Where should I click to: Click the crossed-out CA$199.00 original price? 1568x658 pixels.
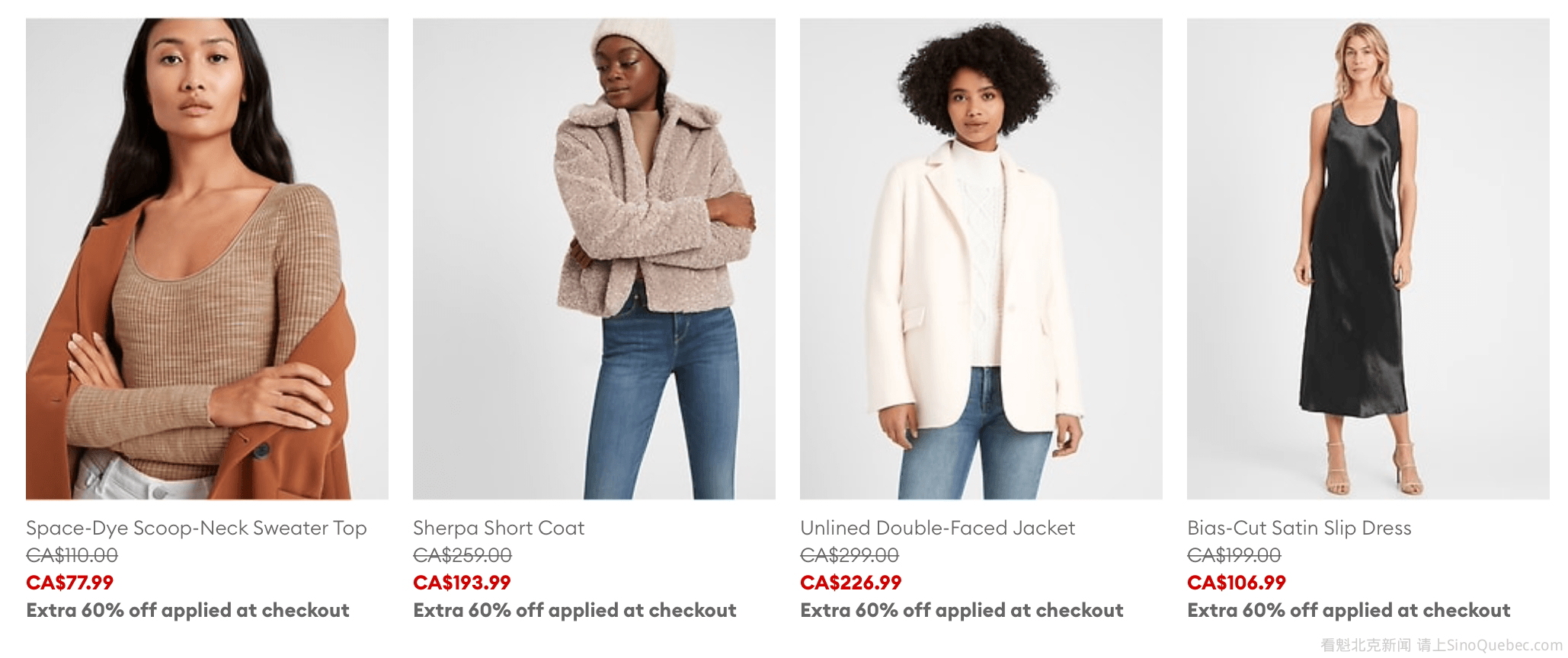coord(1234,555)
